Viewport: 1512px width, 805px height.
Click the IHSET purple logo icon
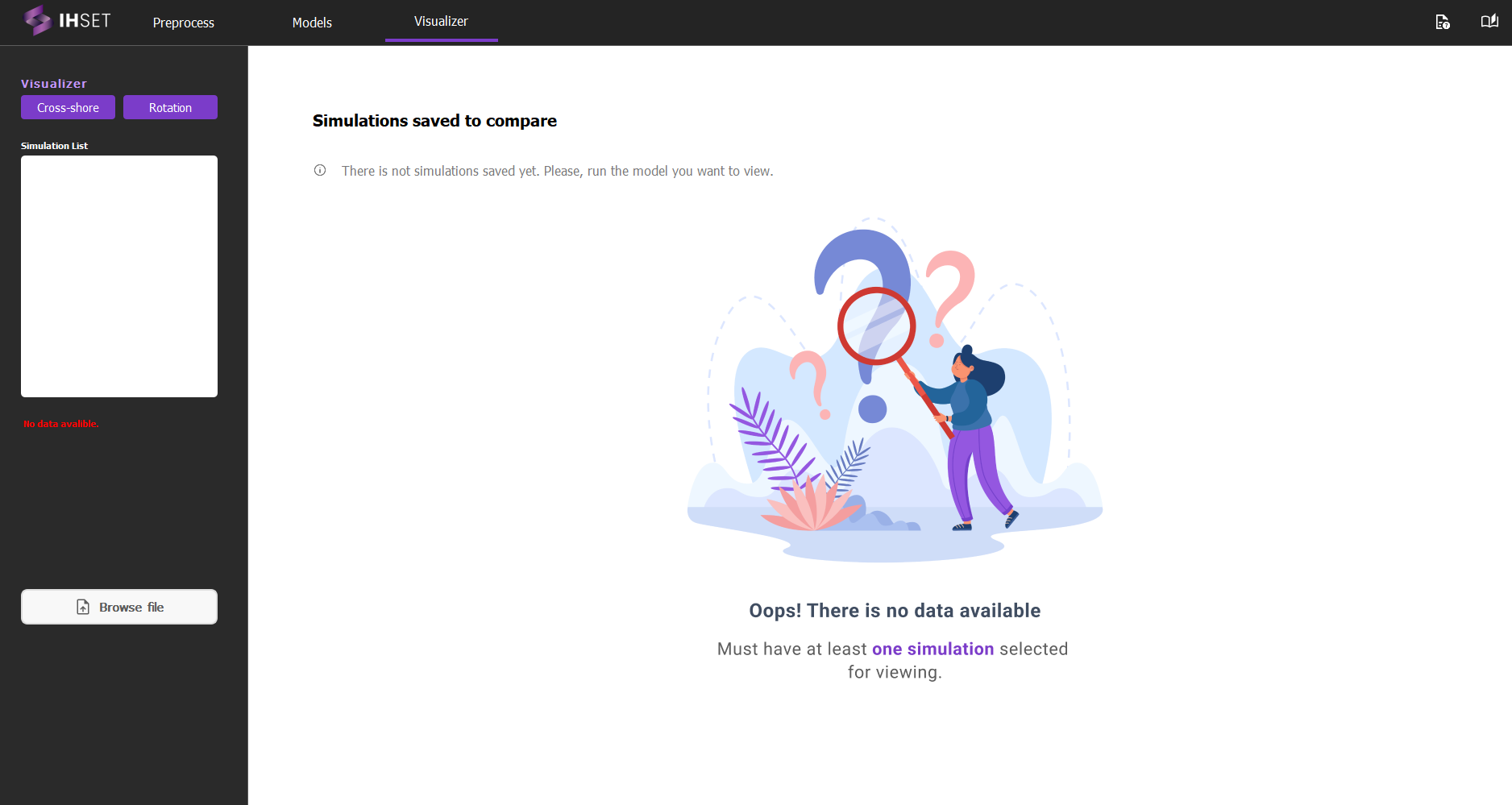click(x=37, y=21)
